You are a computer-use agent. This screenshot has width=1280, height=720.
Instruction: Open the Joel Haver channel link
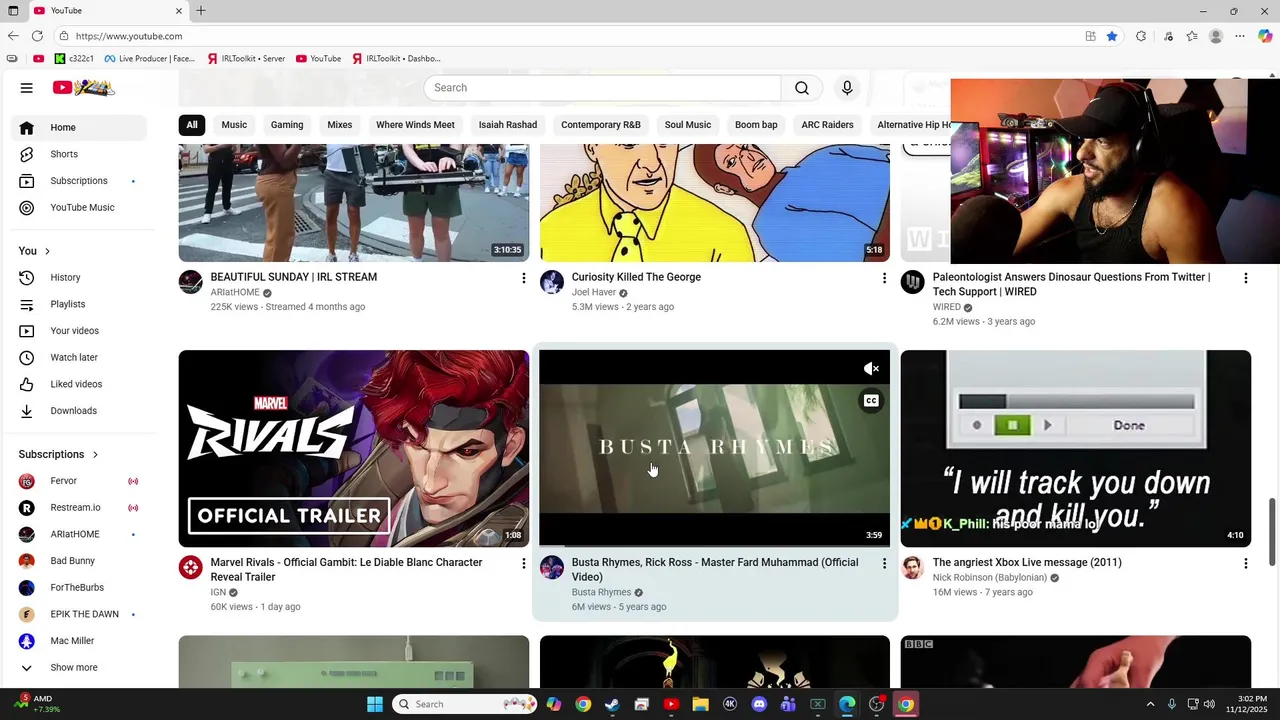(x=594, y=293)
